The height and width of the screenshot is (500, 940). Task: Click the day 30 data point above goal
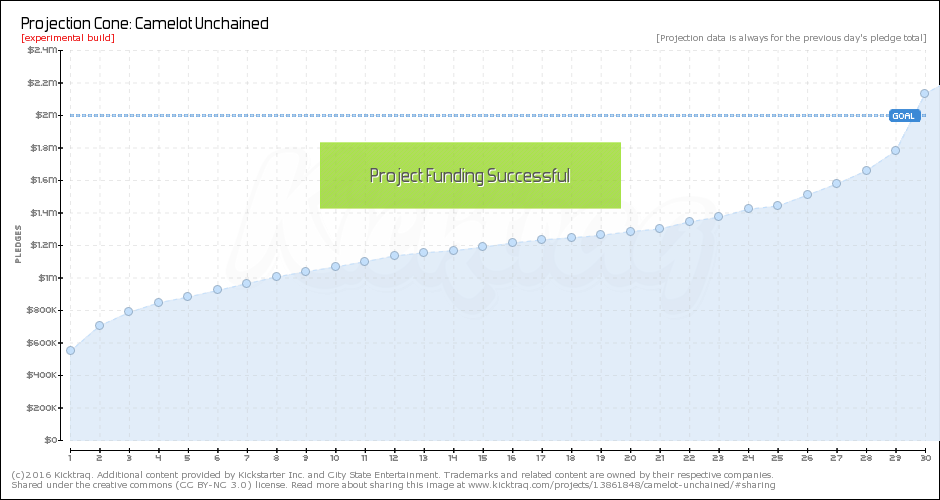[x=924, y=93]
